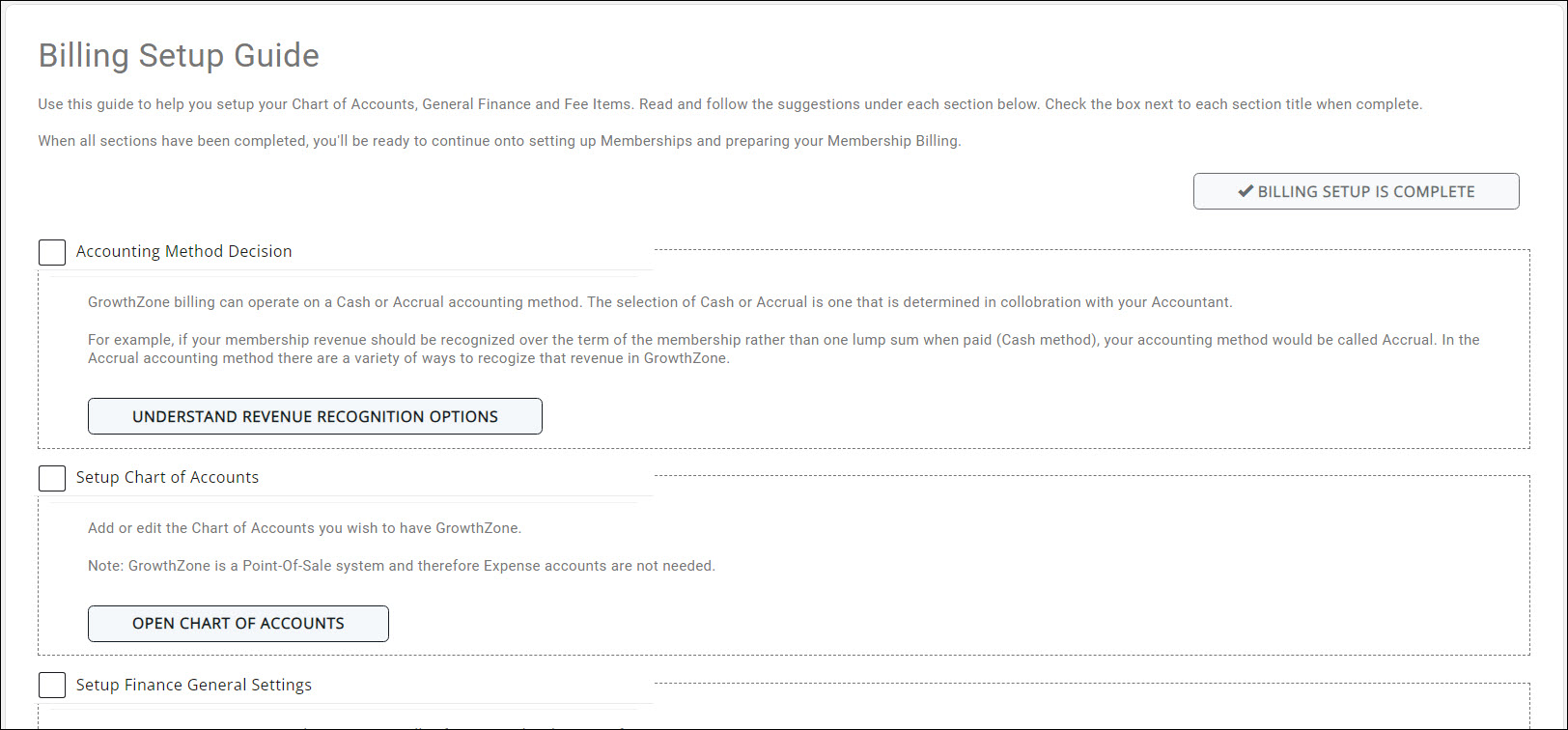Tick the Setup Chart of Accounts checkbox
1568x730 pixels.
(x=52, y=478)
